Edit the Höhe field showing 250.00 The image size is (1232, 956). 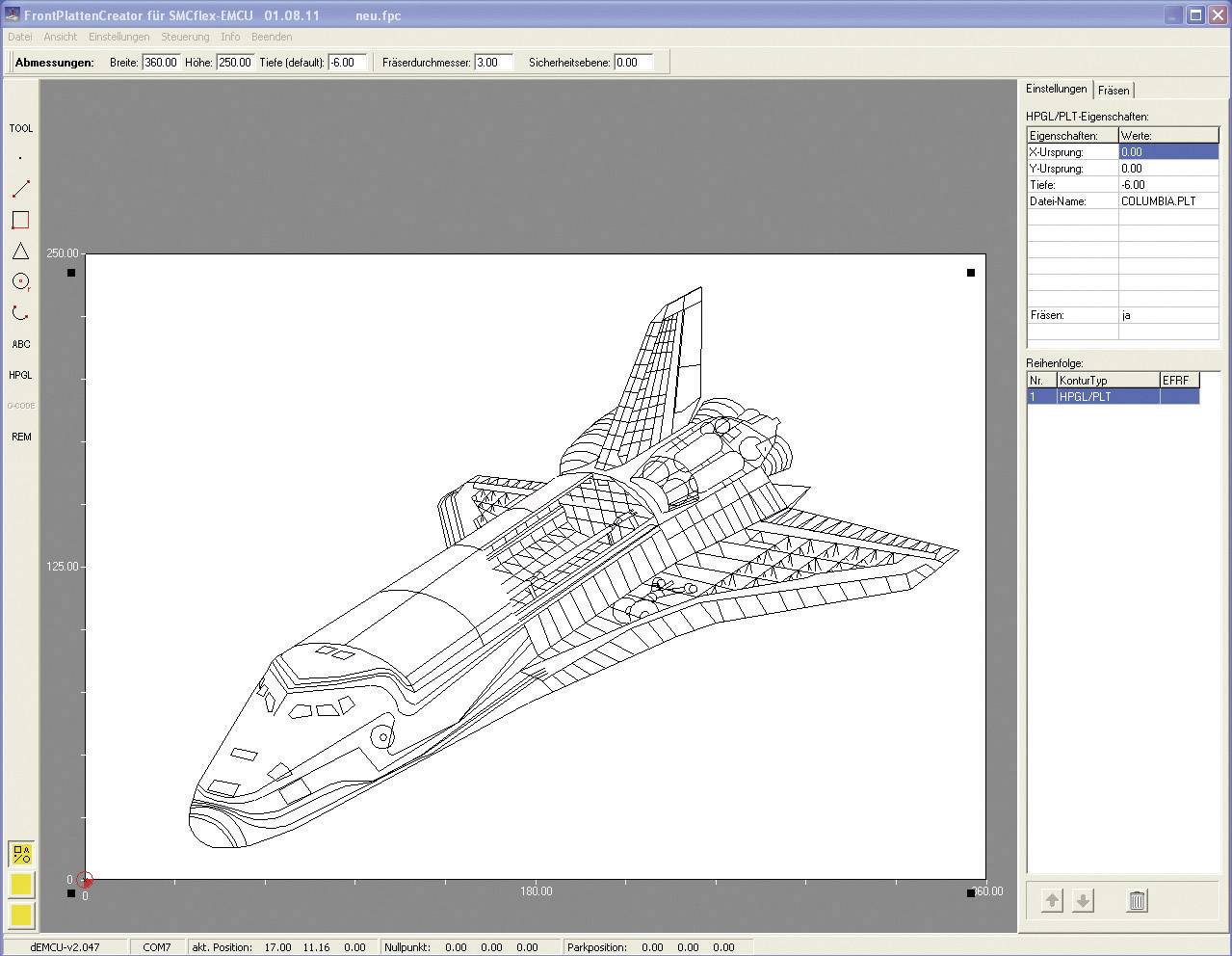[x=235, y=63]
